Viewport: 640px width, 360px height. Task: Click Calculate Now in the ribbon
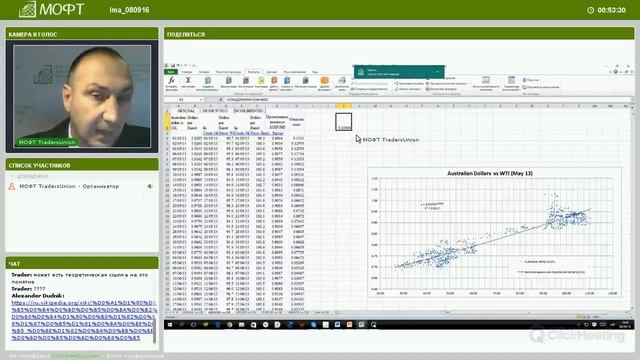click(x=531, y=80)
